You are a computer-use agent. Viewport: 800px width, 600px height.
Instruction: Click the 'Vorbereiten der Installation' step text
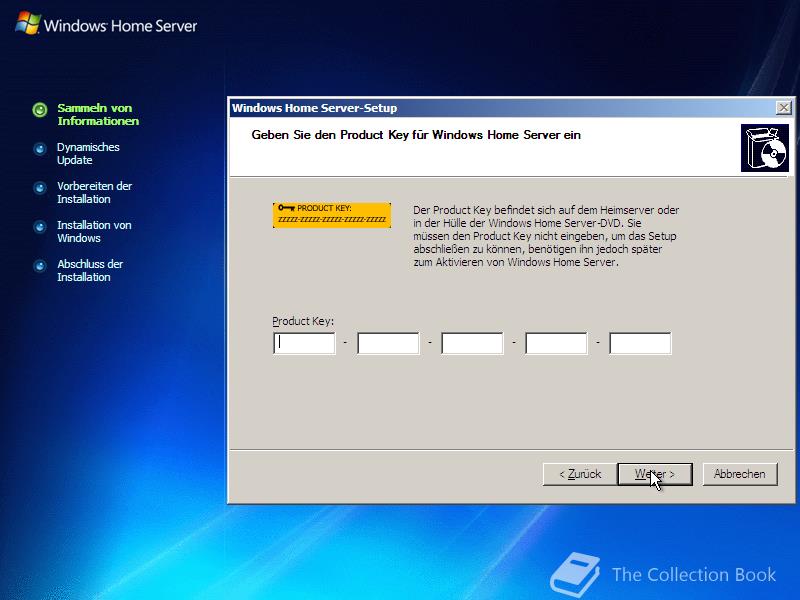click(94, 192)
